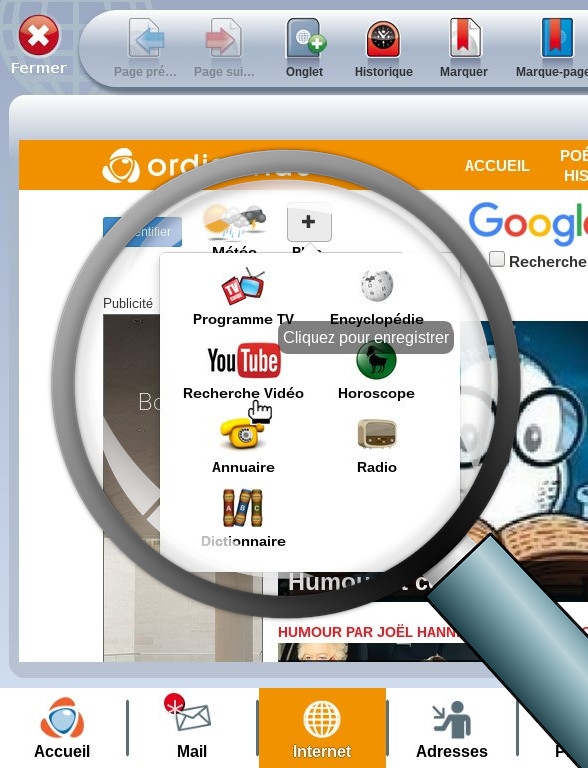Open a new tab with Onglet
This screenshot has width=588, height=768.
(304, 48)
